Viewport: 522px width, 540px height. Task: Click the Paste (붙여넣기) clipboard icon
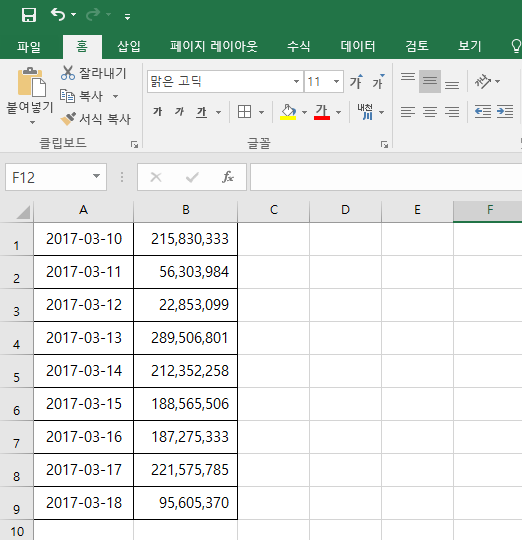[32, 82]
